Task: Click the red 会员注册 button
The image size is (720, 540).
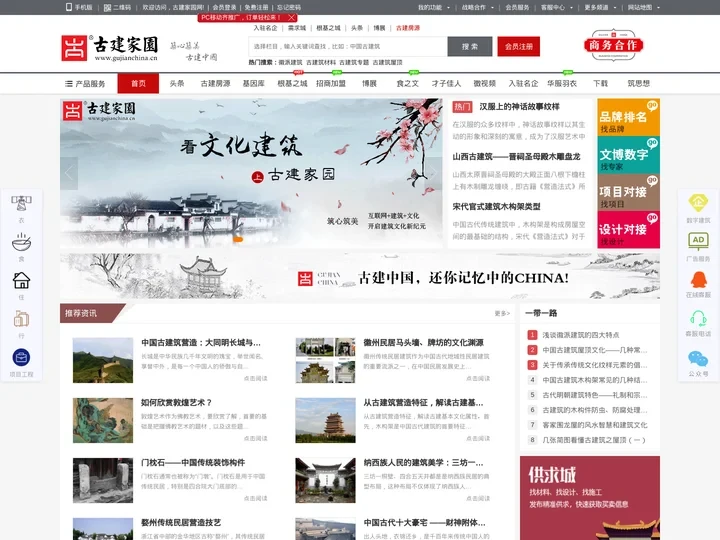Action: (x=518, y=46)
